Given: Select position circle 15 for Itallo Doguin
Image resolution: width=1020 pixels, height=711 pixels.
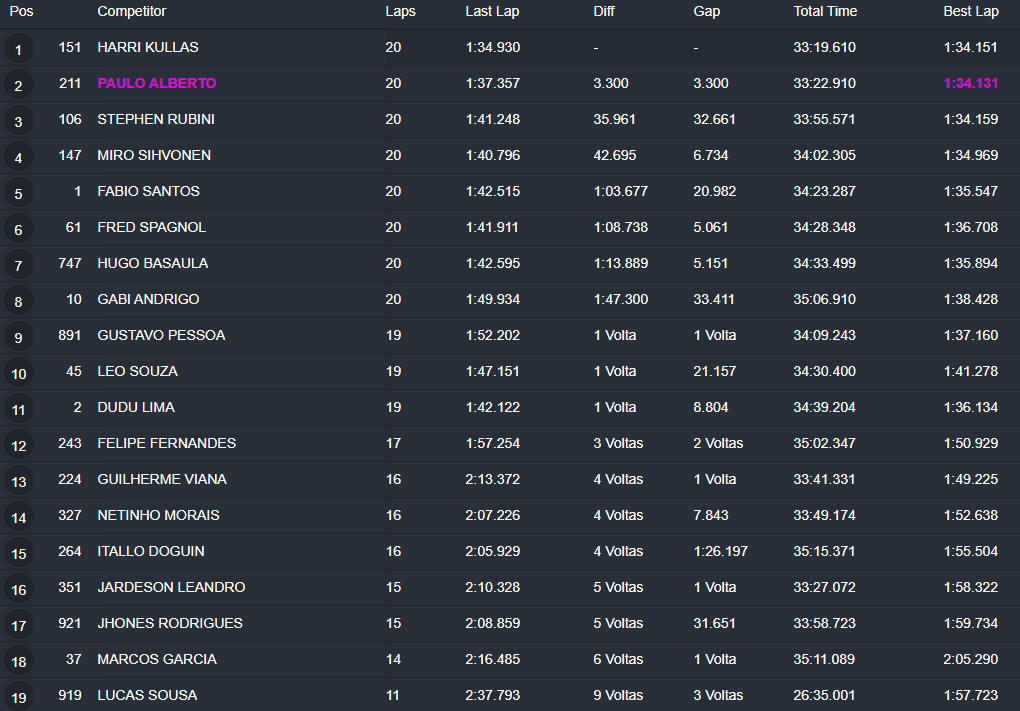Looking at the screenshot, I should coord(18,554).
